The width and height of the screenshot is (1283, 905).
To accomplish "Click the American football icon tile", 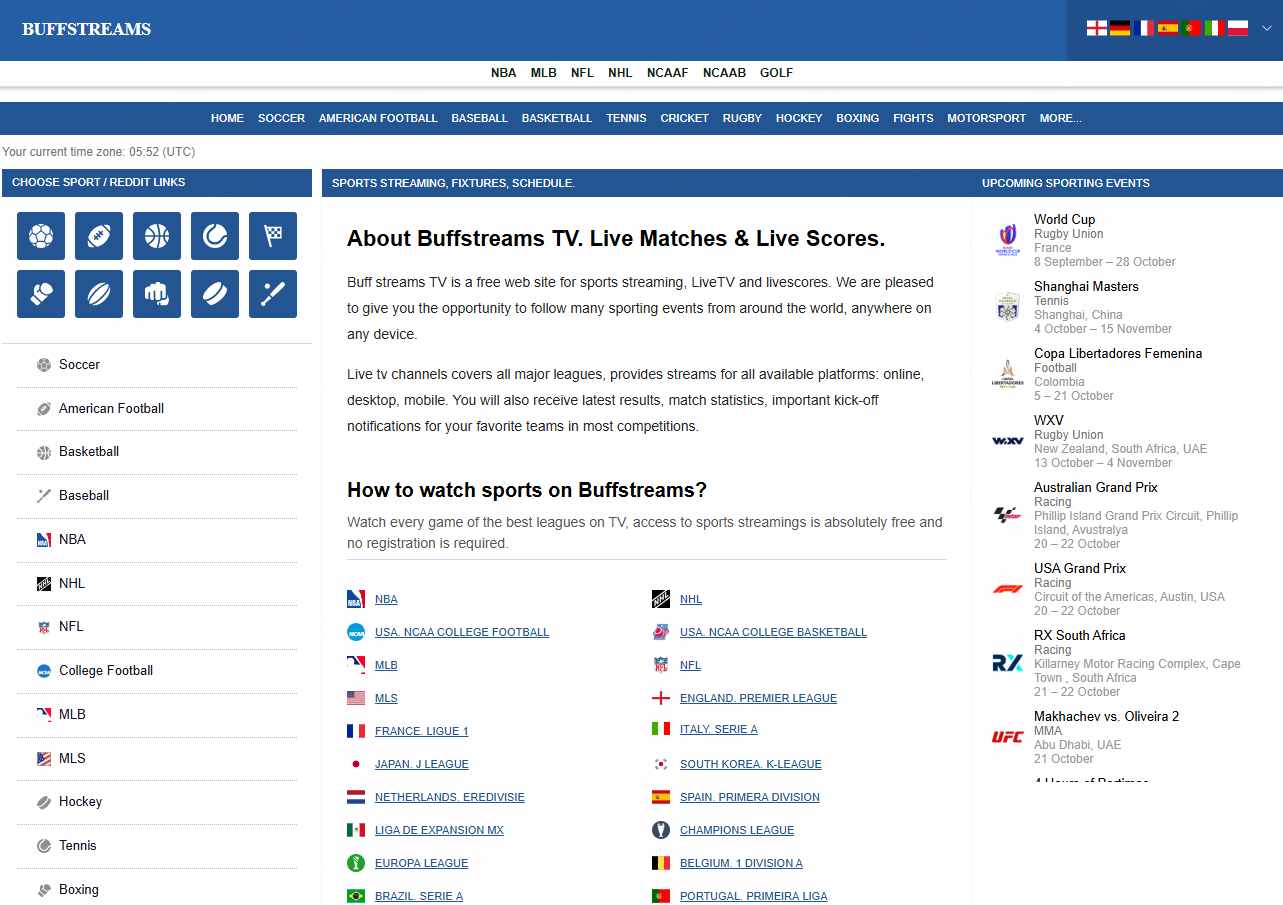I will pos(99,236).
